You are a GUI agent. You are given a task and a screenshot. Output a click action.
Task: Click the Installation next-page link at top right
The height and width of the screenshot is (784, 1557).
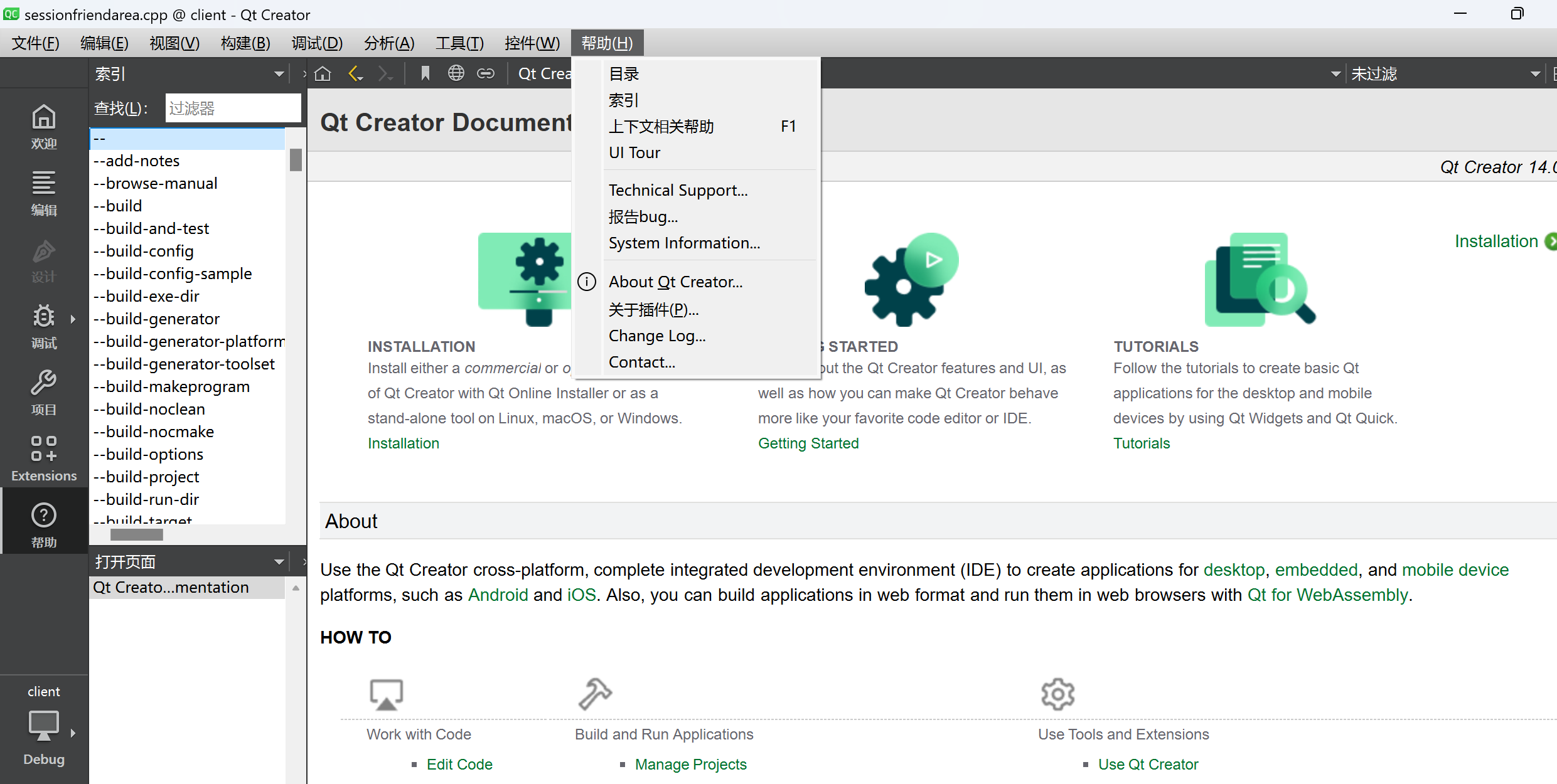(x=1505, y=241)
